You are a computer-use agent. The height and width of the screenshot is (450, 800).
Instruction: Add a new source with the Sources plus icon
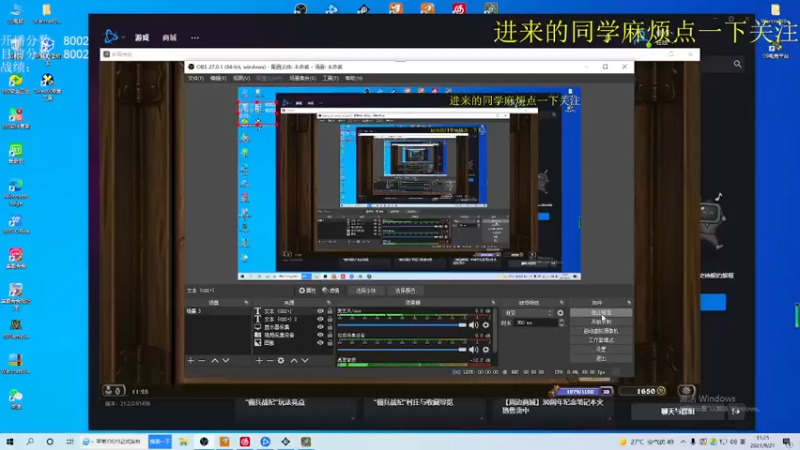(x=259, y=361)
